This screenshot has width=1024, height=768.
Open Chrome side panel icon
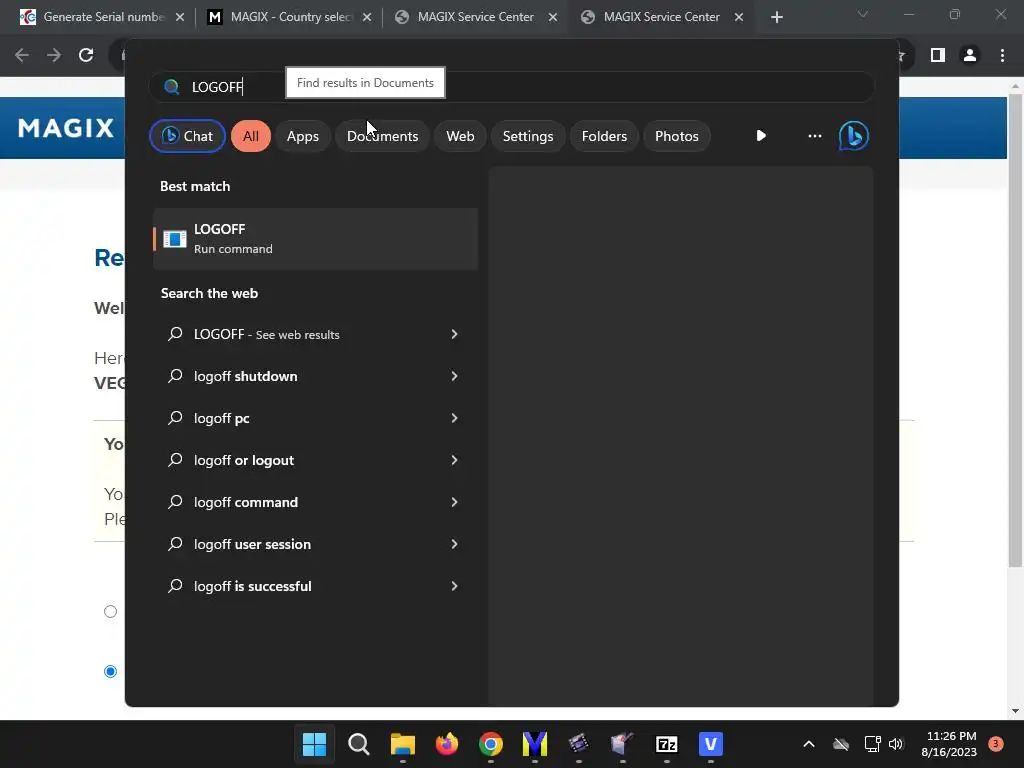pos(938,56)
